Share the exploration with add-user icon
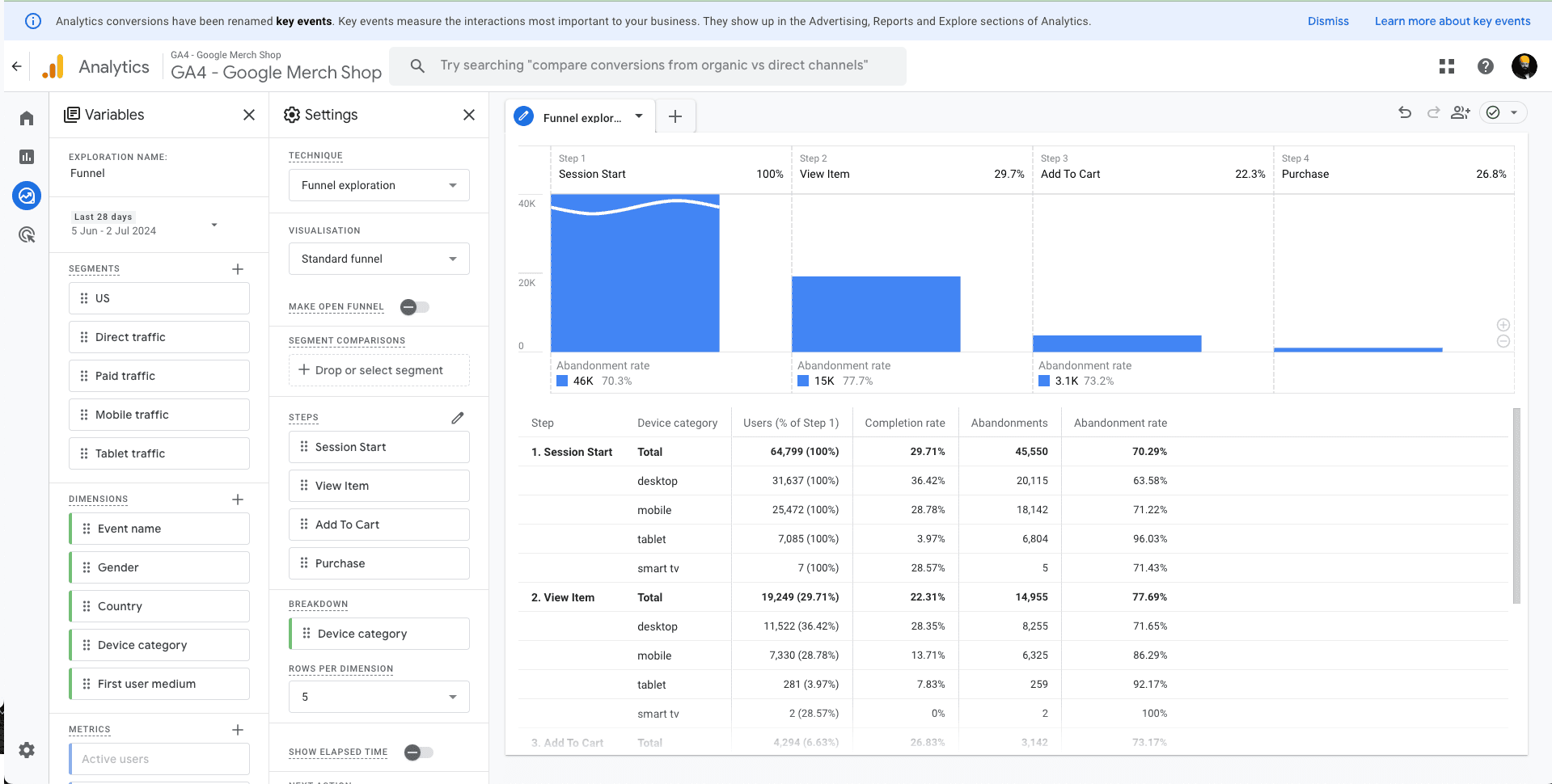 point(1461,112)
